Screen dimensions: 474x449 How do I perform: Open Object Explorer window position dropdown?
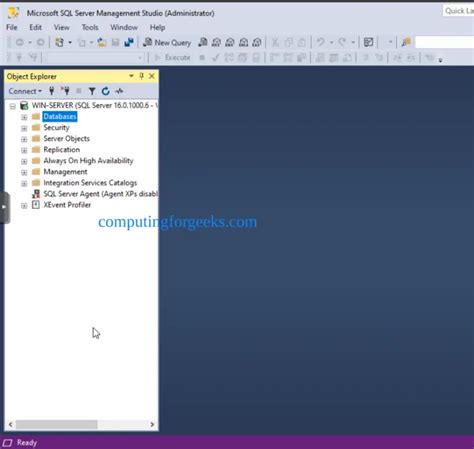(x=131, y=76)
